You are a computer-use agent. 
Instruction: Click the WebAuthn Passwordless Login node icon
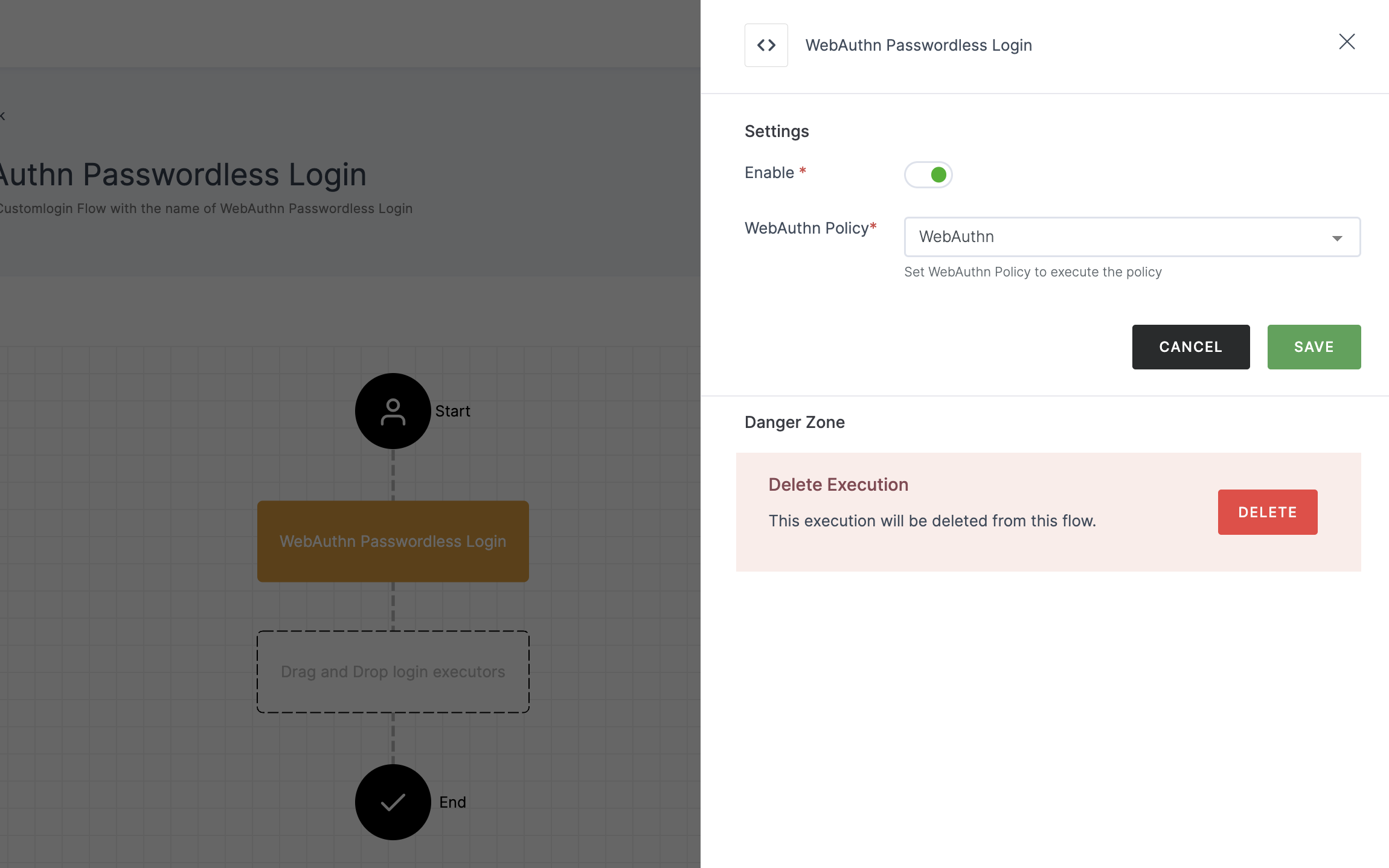click(766, 44)
